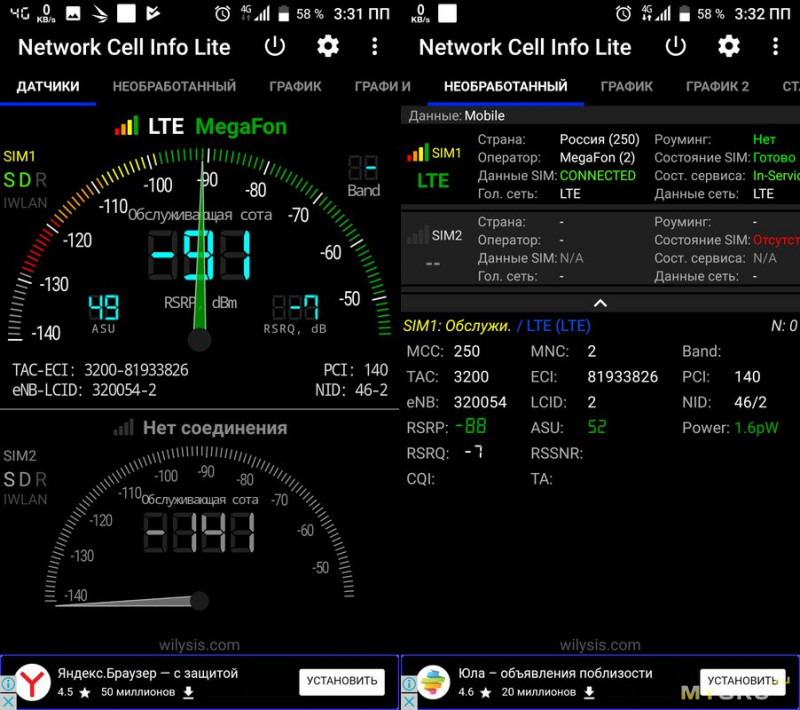Open the ГРАФИК tab next to ГРАФИК 2

(x=627, y=87)
